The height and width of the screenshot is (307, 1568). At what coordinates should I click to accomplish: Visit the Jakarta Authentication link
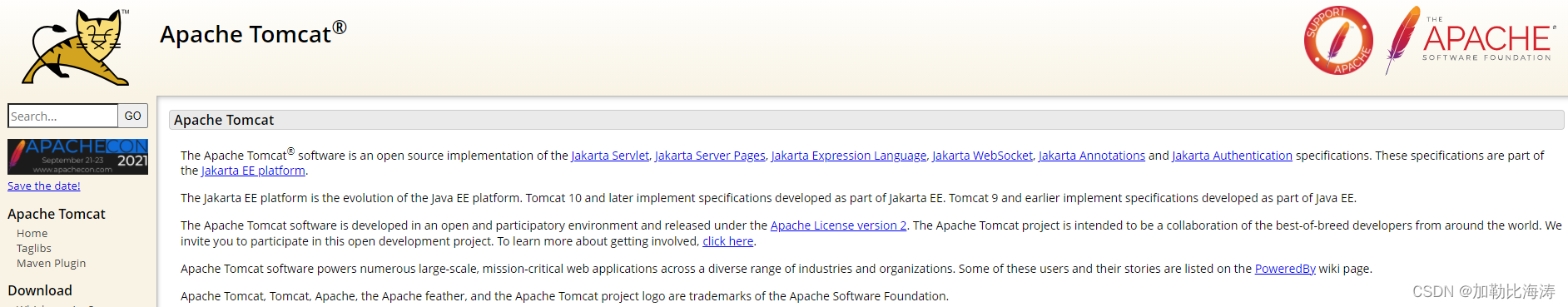[x=1233, y=156]
